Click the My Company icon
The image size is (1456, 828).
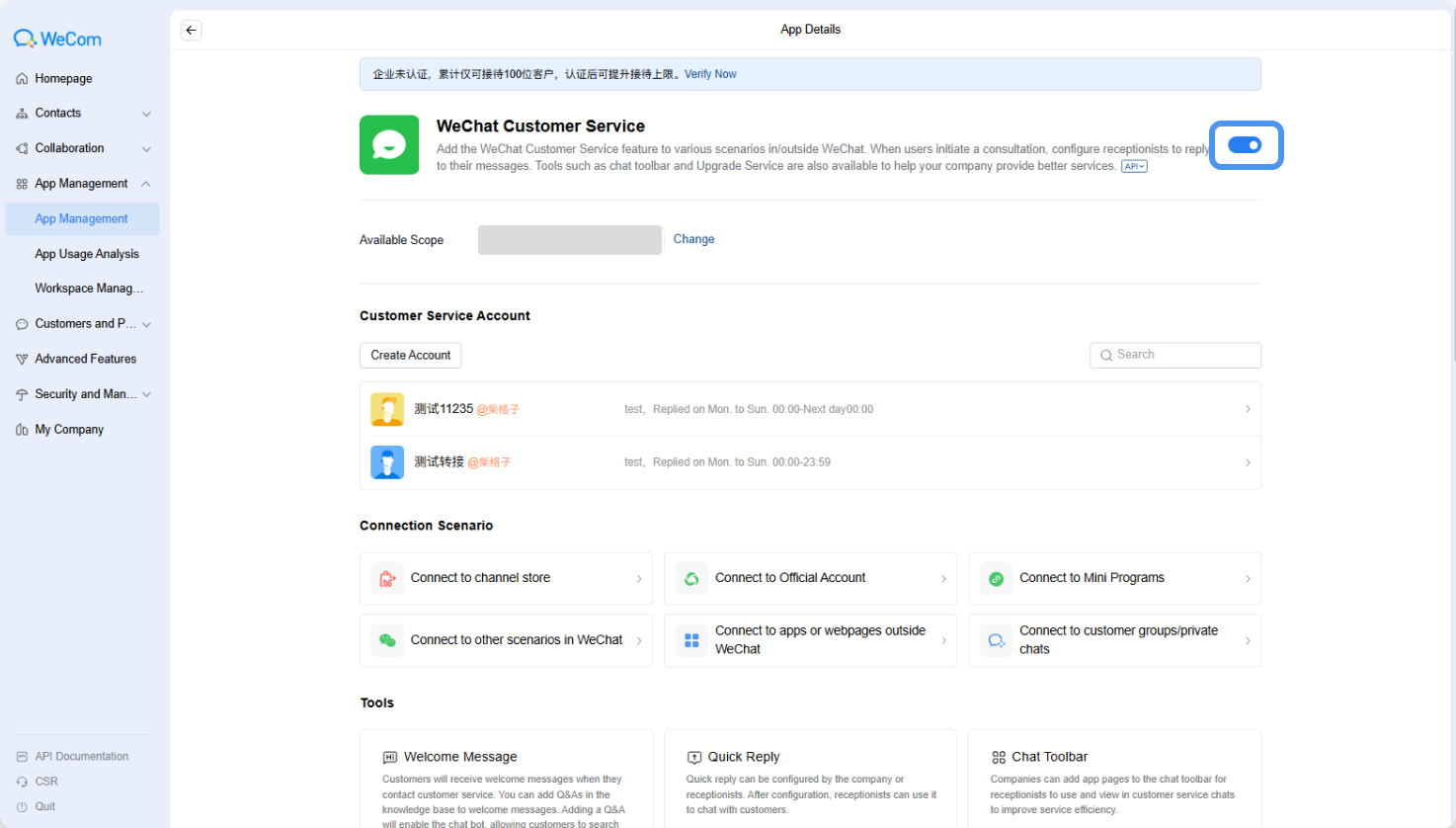22,430
